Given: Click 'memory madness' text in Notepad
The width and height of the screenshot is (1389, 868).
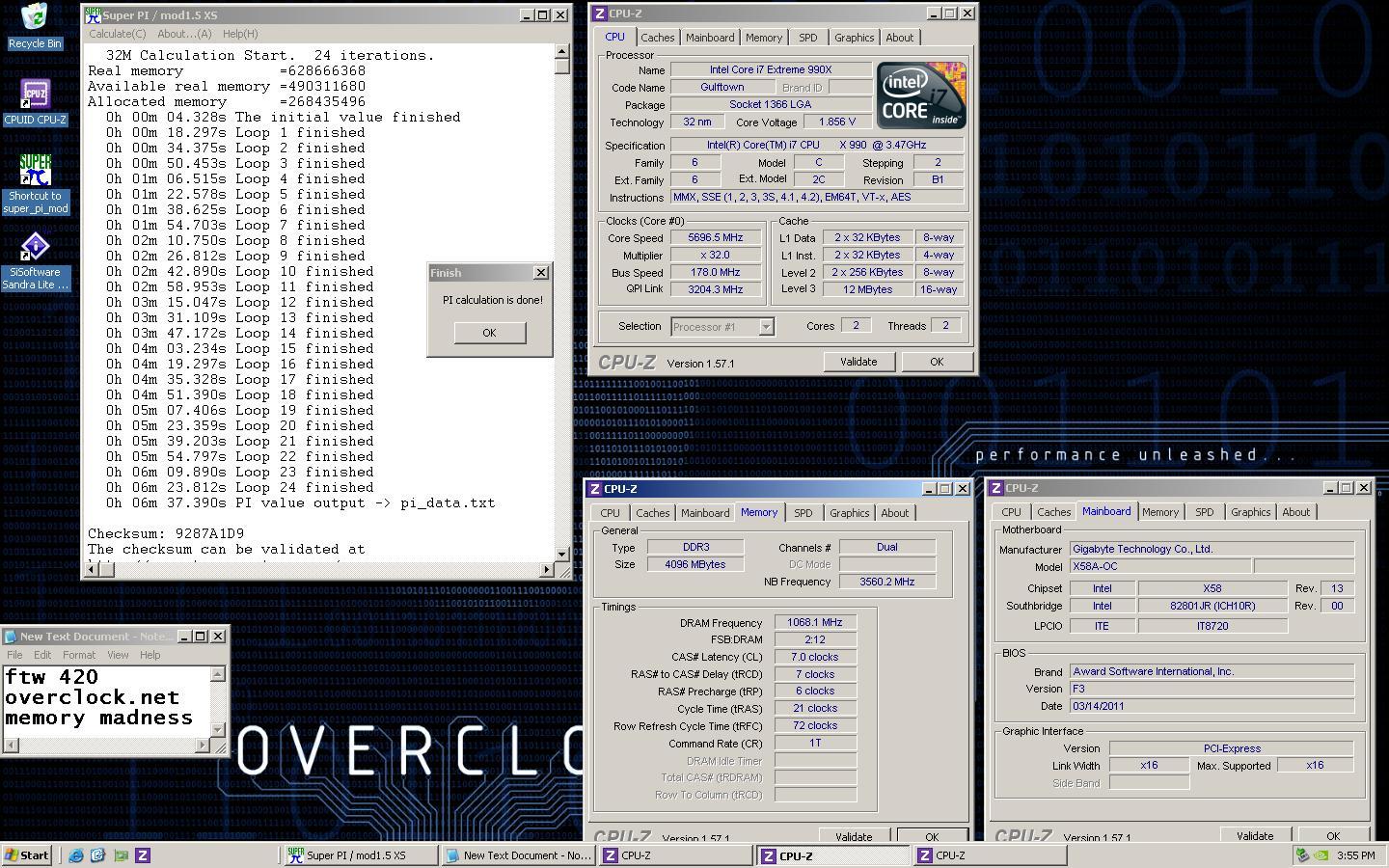Looking at the screenshot, I should pos(99,719).
